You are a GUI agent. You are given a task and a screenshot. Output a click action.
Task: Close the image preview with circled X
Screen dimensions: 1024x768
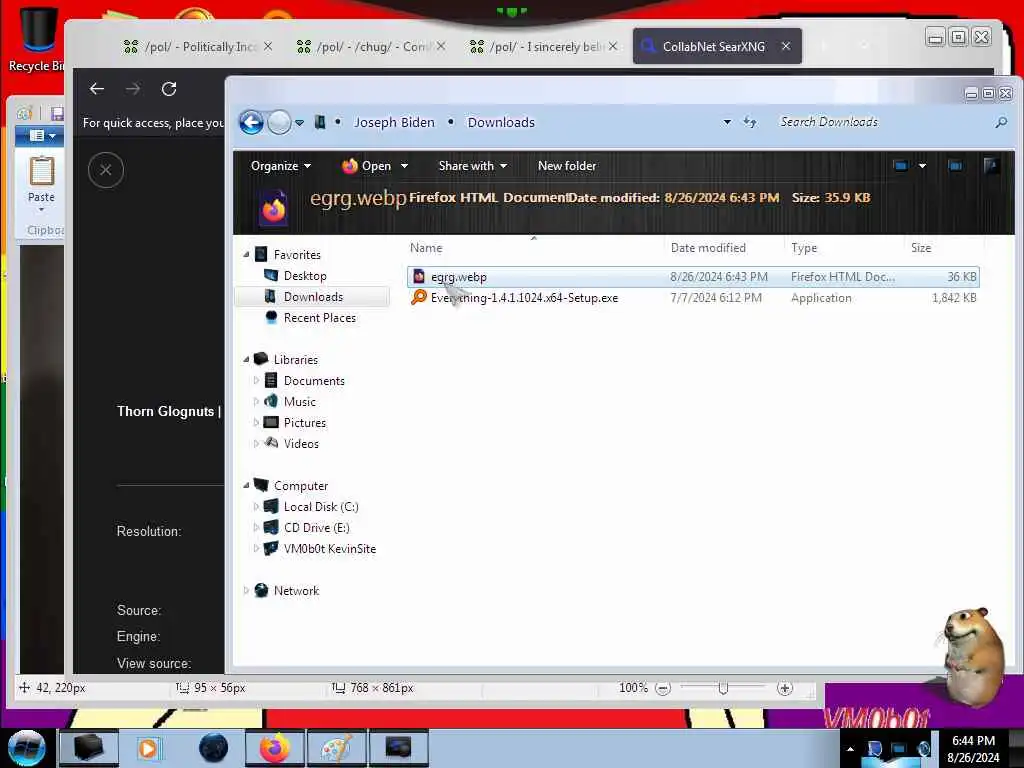[x=106, y=170]
